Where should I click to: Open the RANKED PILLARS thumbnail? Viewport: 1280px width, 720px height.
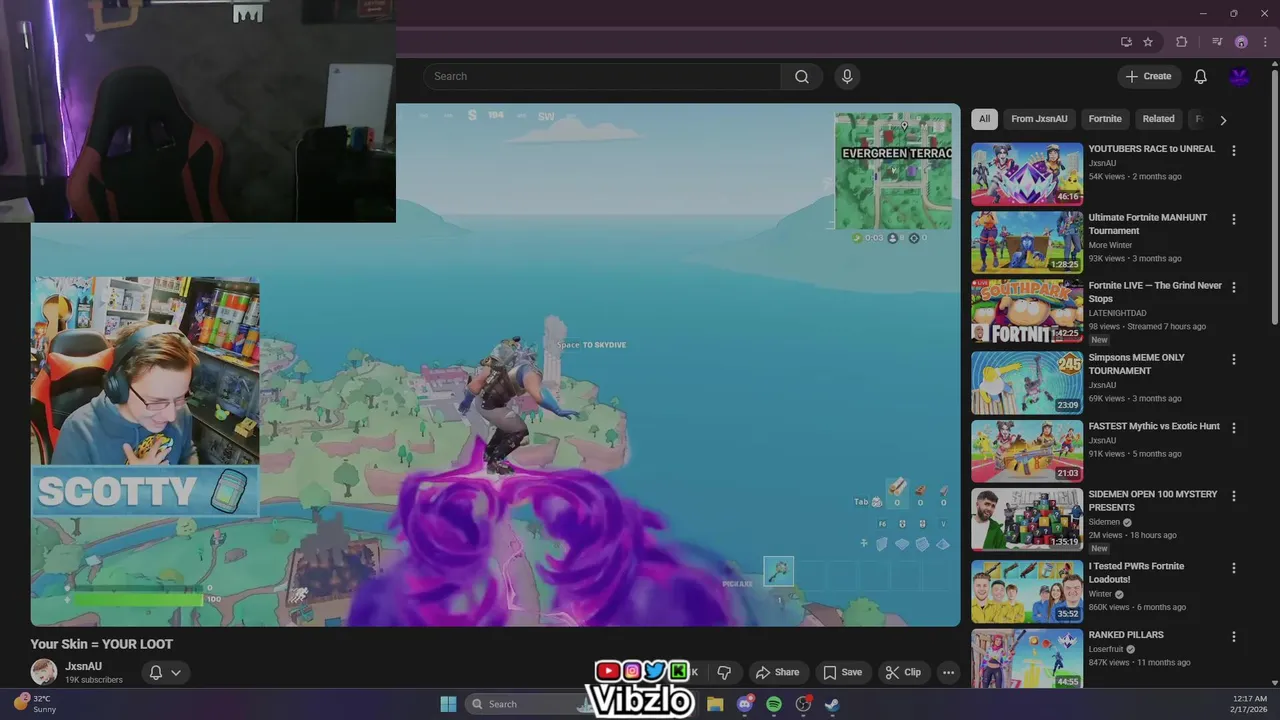click(x=1027, y=658)
